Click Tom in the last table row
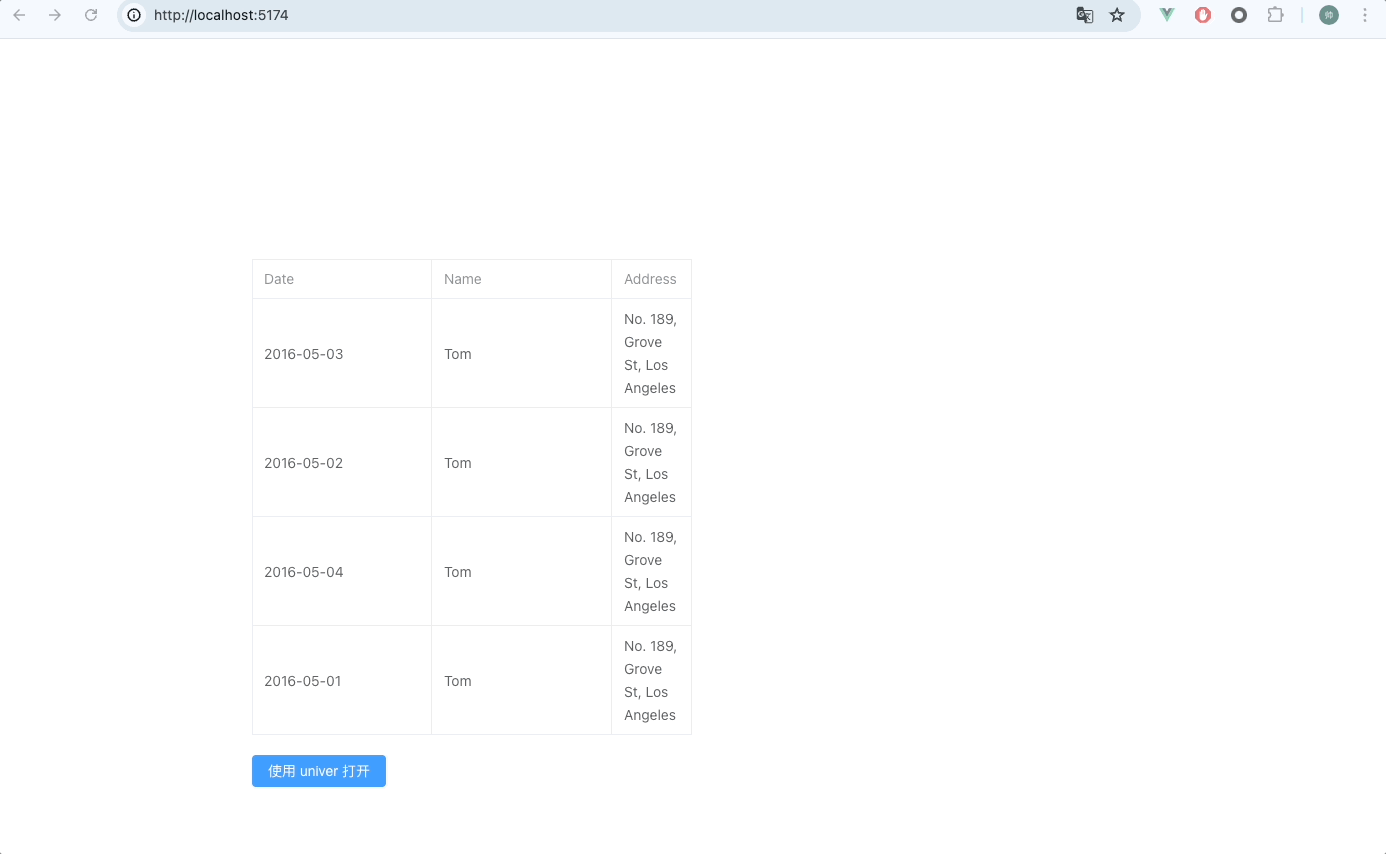1386x854 pixels. point(457,681)
